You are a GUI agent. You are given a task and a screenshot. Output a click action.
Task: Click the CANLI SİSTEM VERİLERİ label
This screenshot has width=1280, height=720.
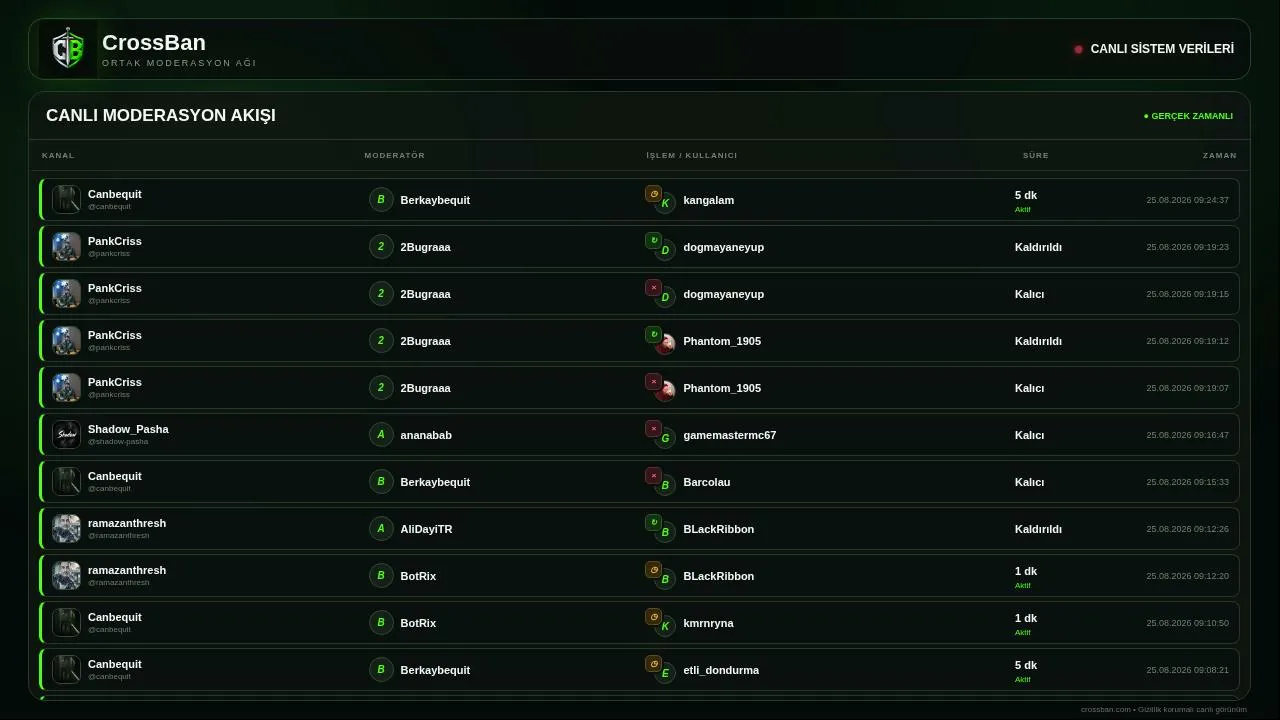point(1162,49)
